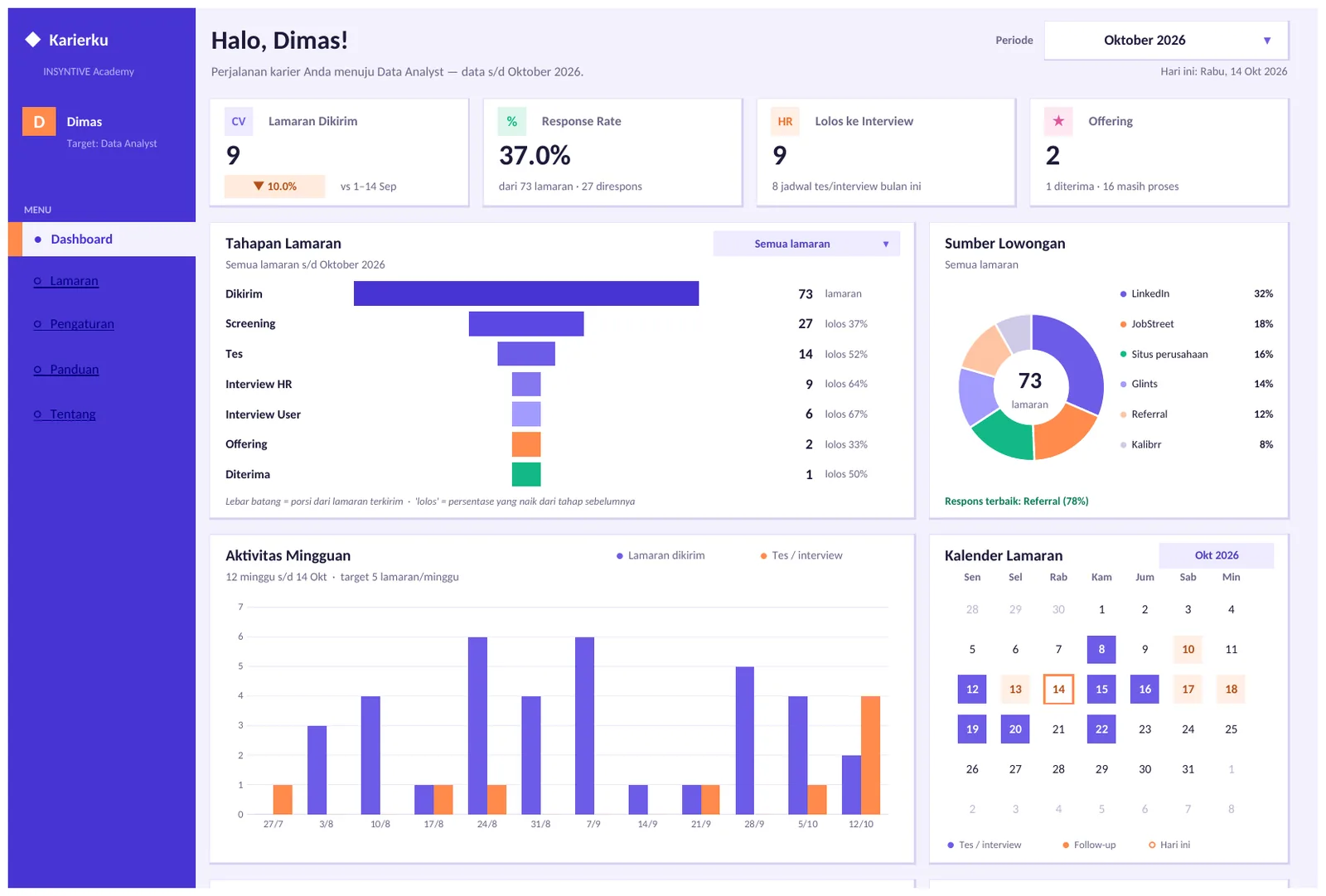Click the percent icon on Response Rate card
The image size is (1326, 896).
(x=512, y=122)
